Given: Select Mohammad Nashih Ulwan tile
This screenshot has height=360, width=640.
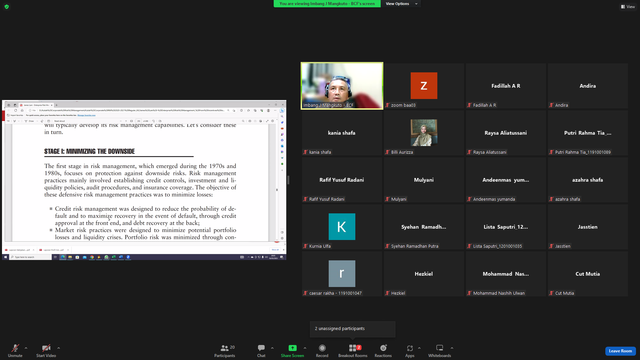Looking at the screenshot, I should 506,273.
